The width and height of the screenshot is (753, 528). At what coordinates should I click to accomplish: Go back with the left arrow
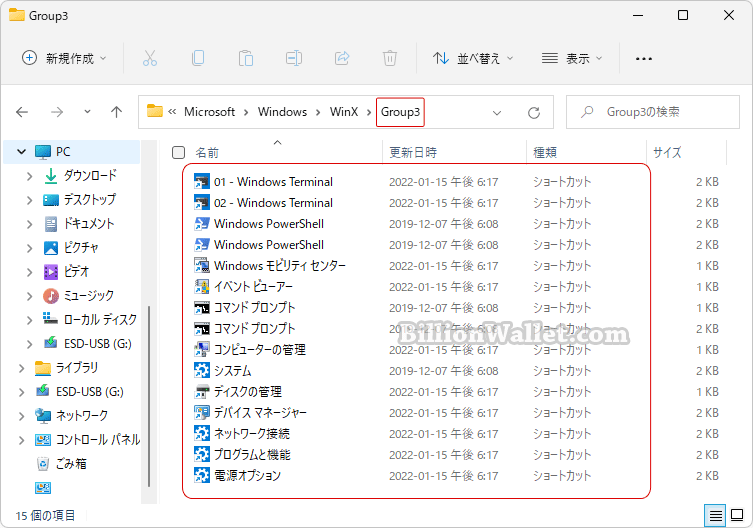(22, 112)
